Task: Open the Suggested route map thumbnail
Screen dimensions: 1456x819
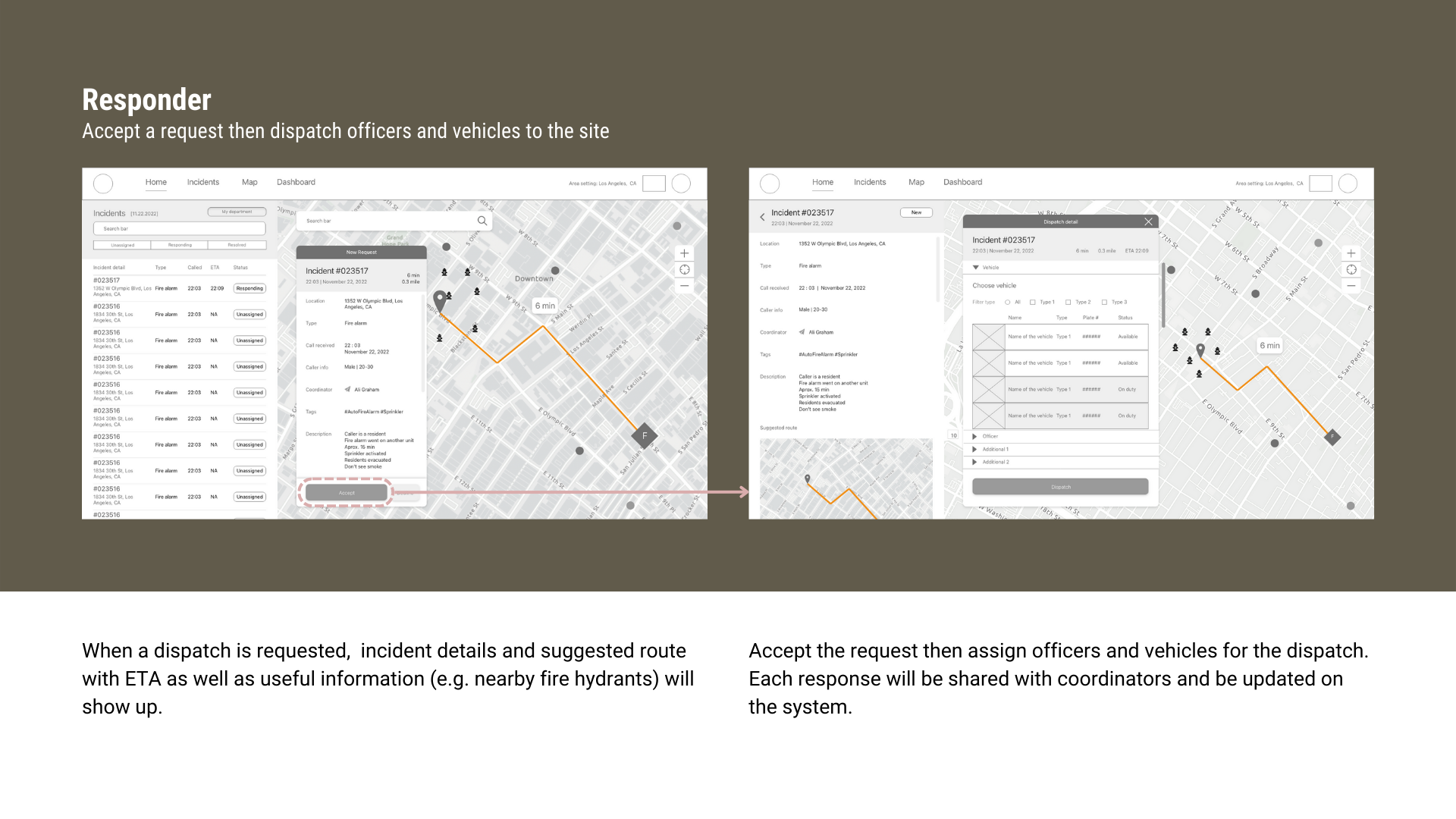Action: (x=846, y=479)
